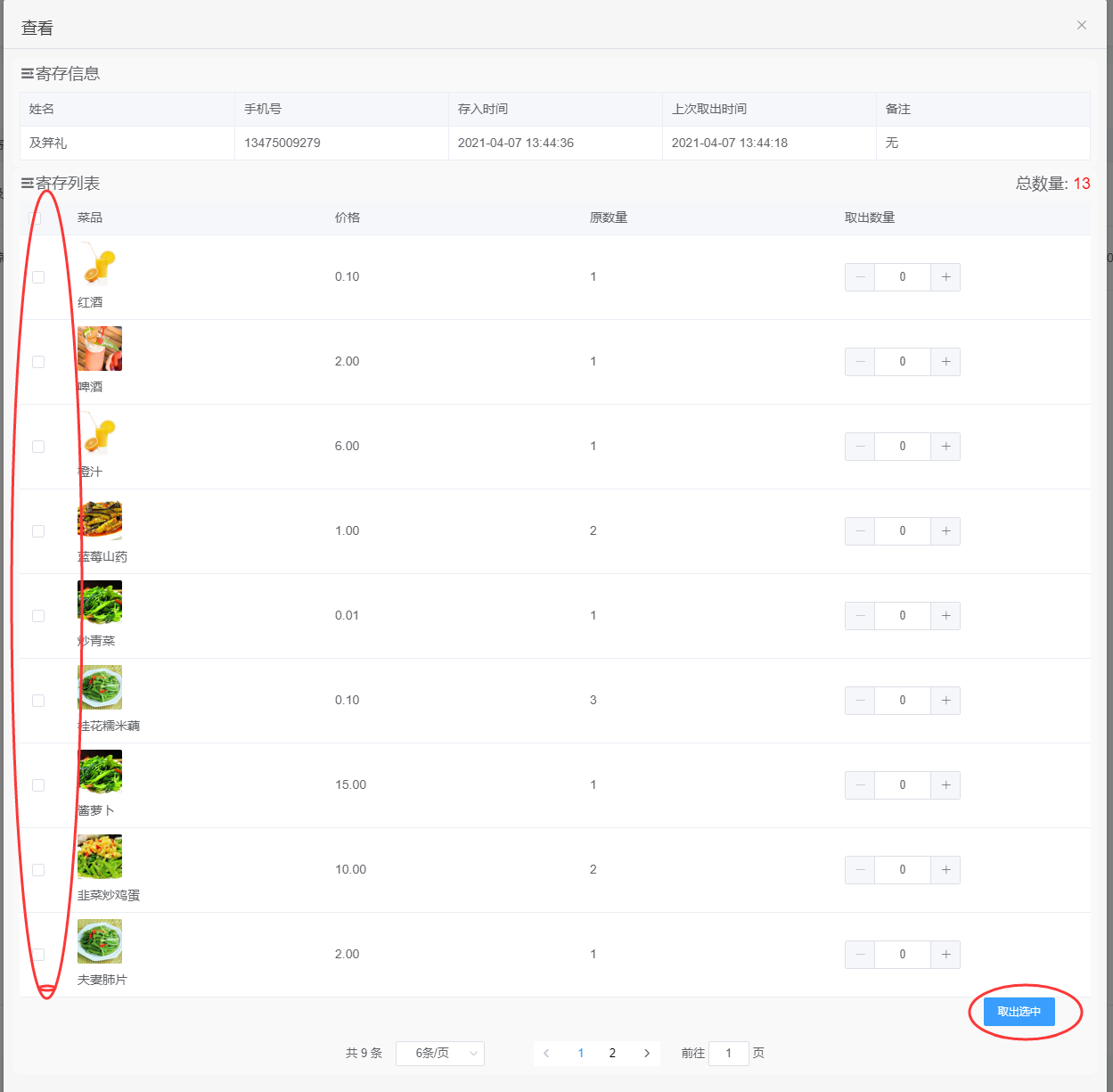Screen dimensions: 1113x1092
Task: Select phone number 13475009279
Action: [282, 143]
